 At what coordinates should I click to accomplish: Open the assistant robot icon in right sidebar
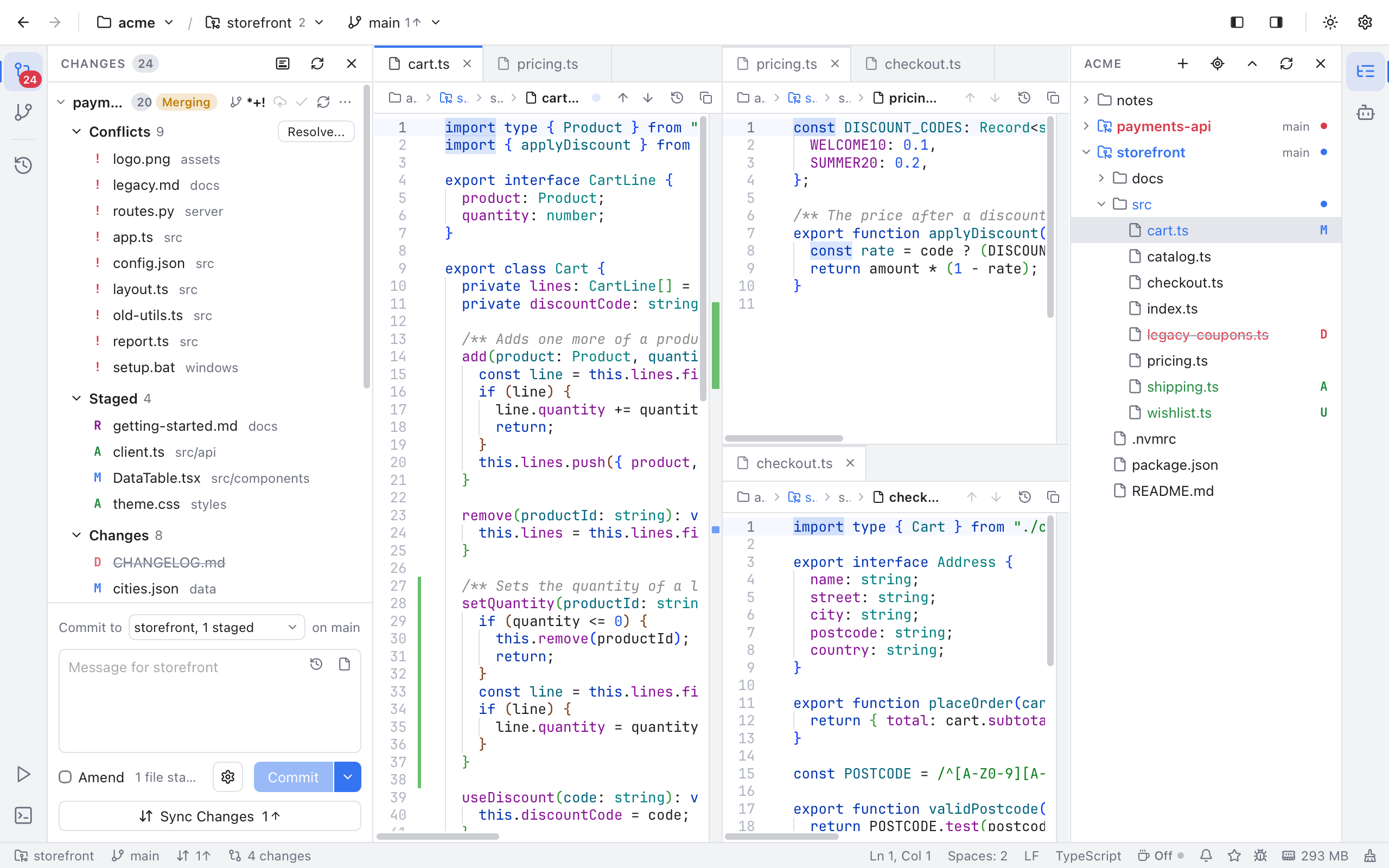[1366, 112]
